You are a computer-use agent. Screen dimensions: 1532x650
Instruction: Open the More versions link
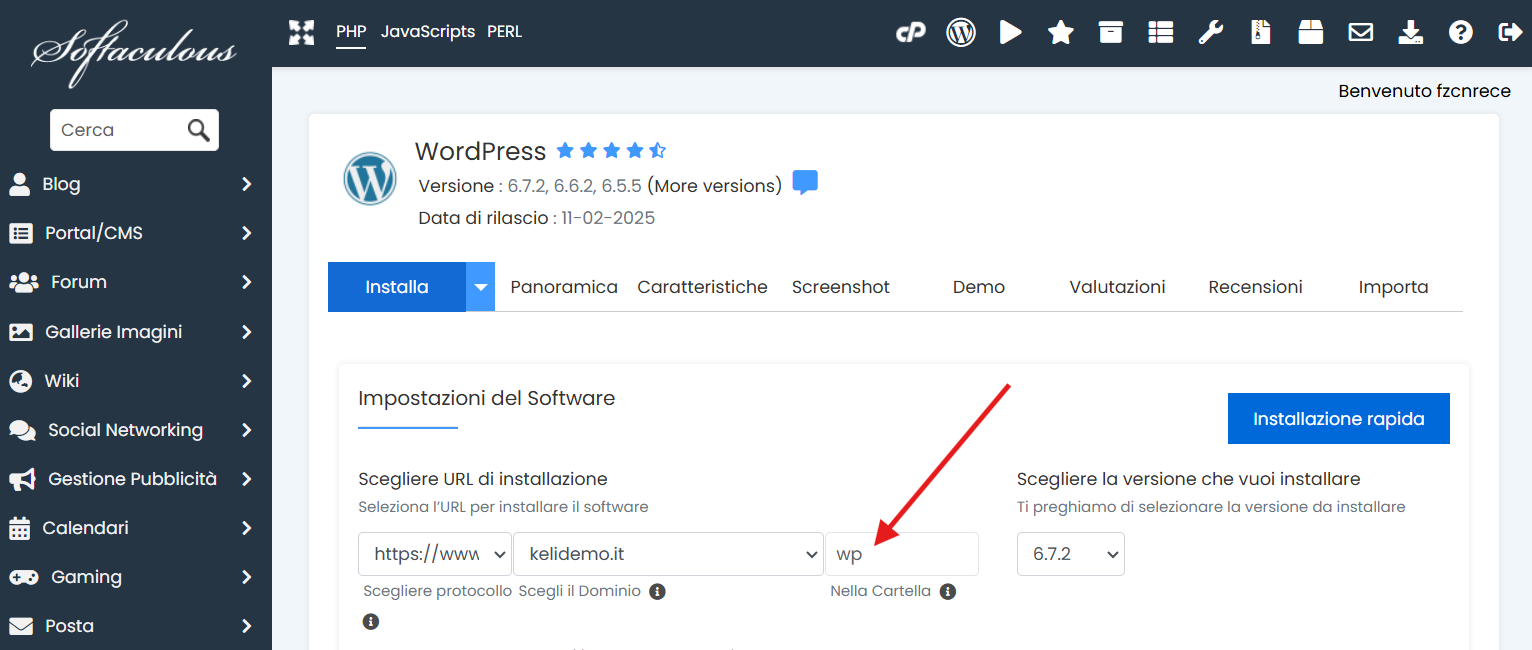click(715, 186)
